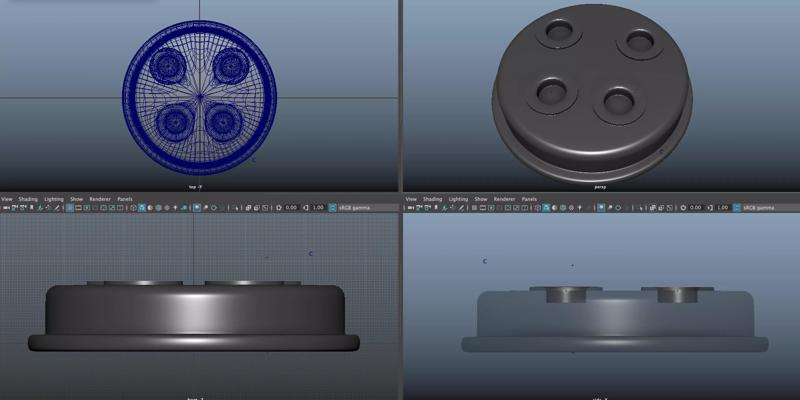
Task: Click Safe Action icon in lower-left panel toolbar
Action: [112, 208]
